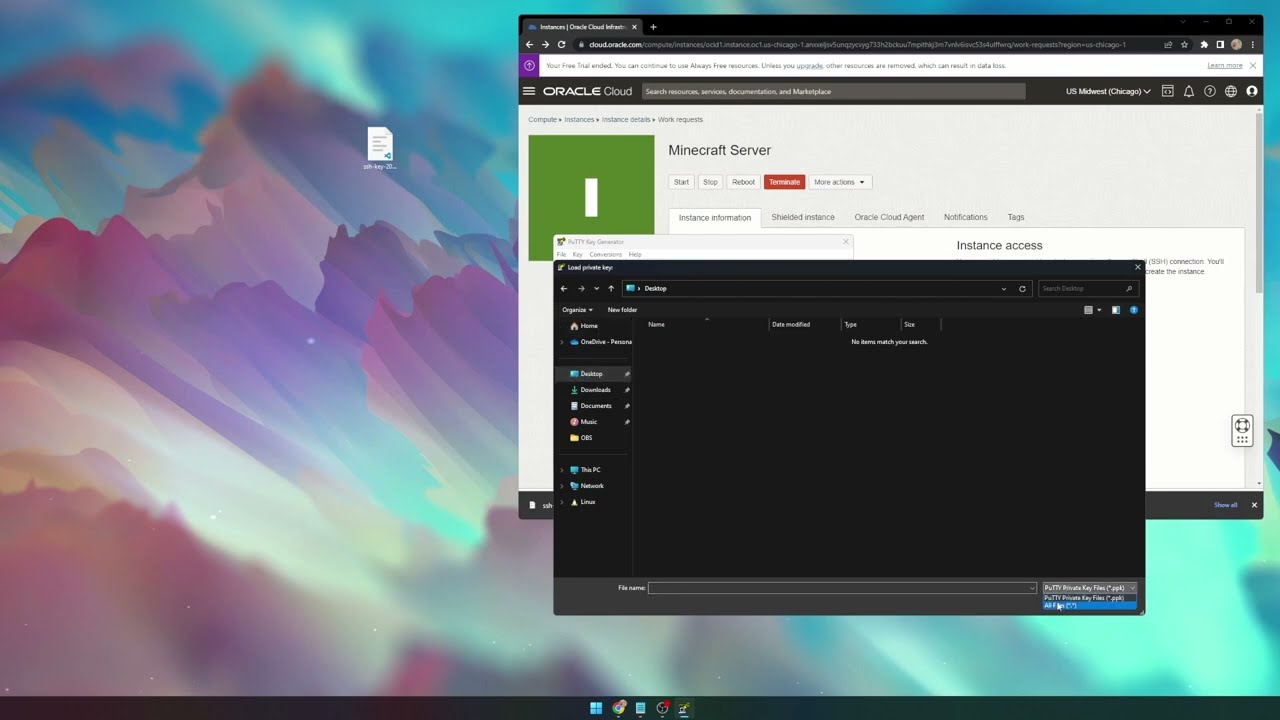Screen dimensions: 1280x720
Task: Go up one folder level with arrow
Action: tap(611, 289)
